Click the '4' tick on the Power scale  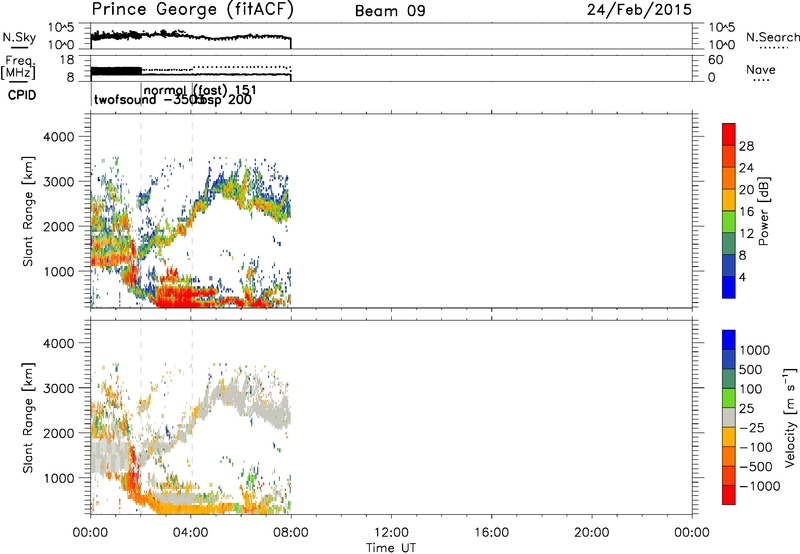[x=742, y=277]
